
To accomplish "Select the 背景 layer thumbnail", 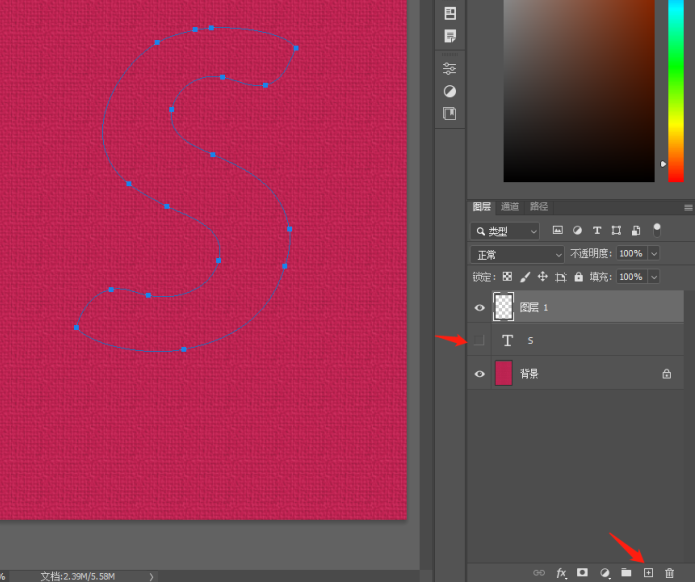I will point(503,373).
